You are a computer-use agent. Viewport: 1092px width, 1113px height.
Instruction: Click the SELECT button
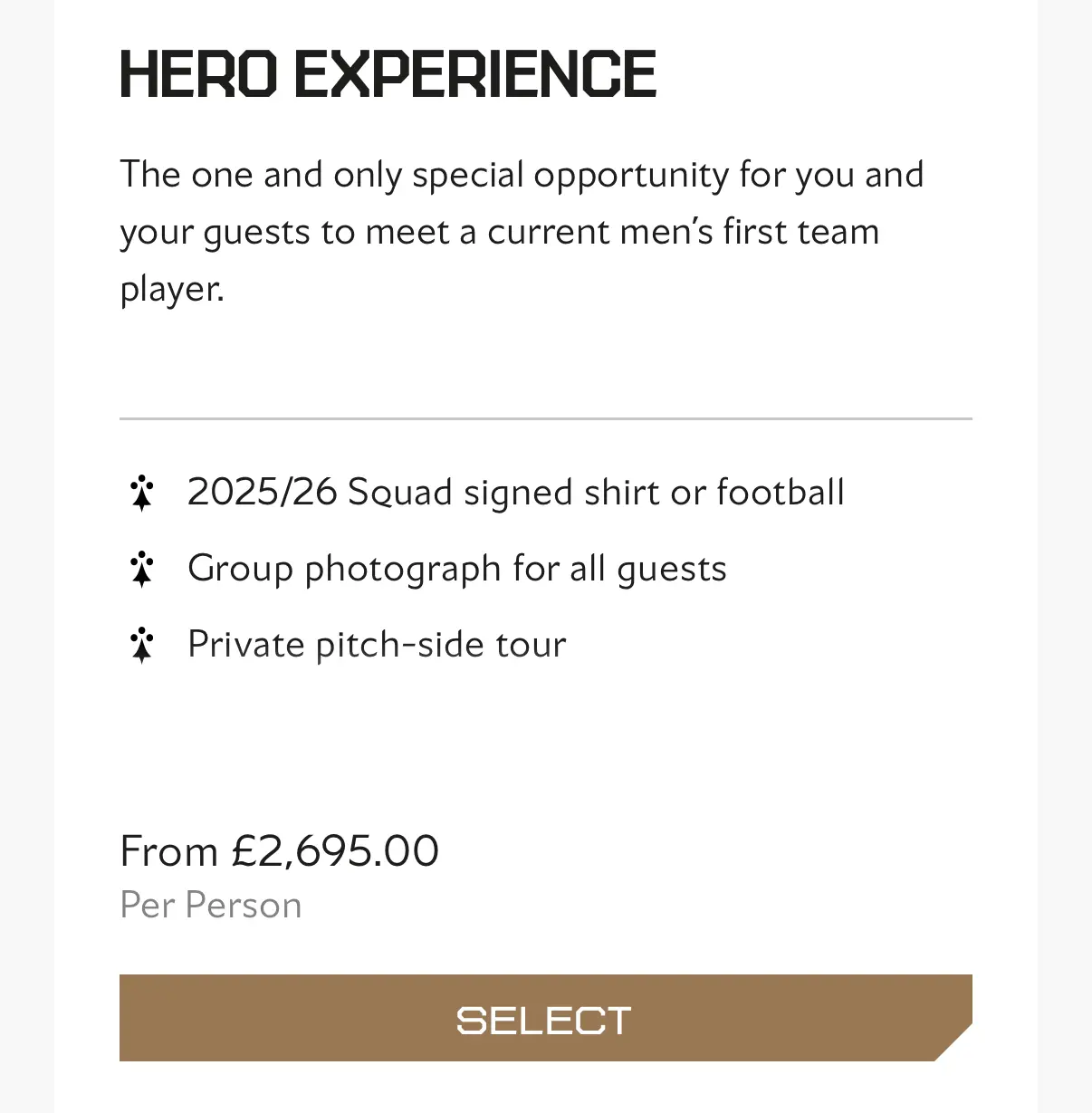(545, 1018)
